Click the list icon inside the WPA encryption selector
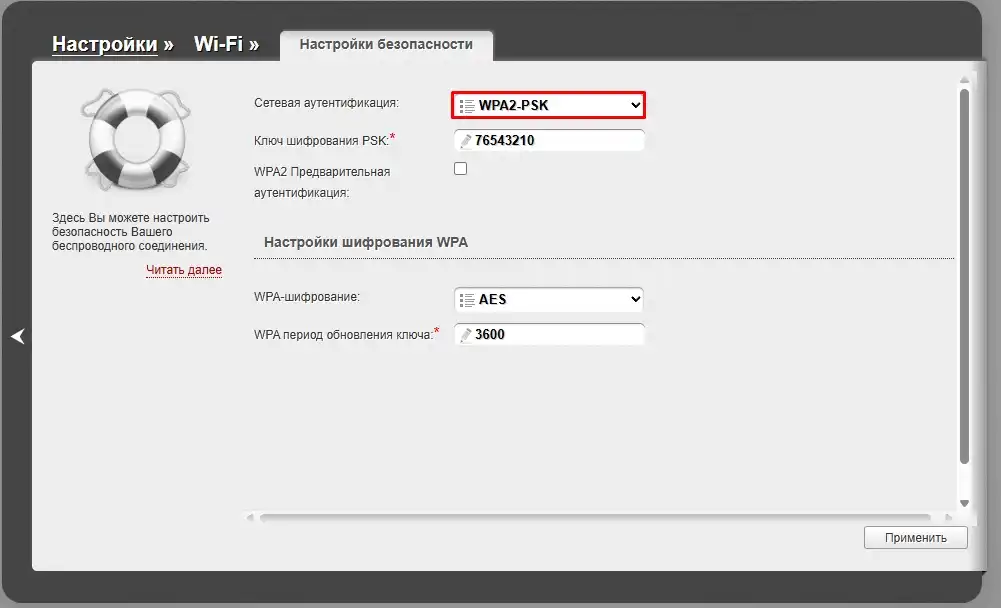Viewport: 1001px width, 608px height. (x=465, y=299)
